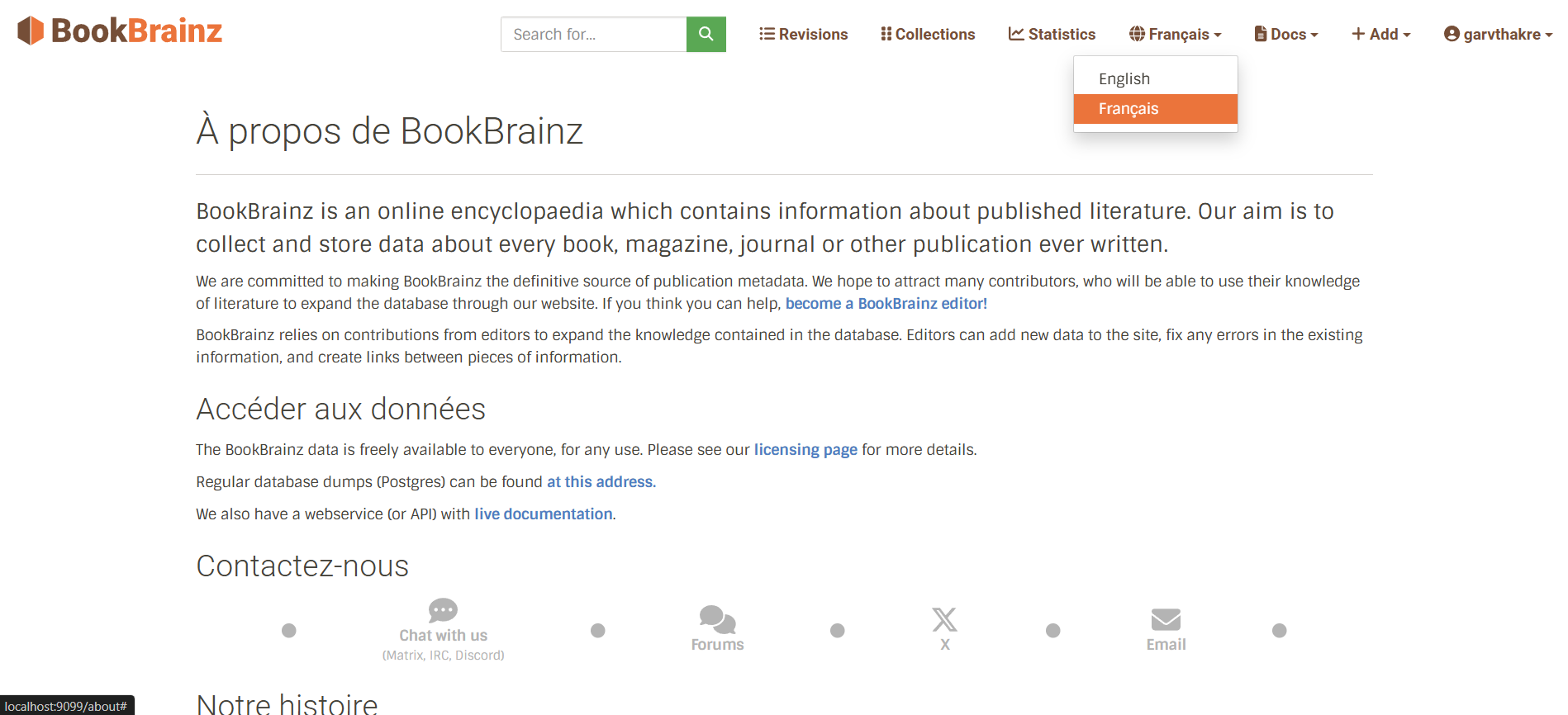Viewport: 1568px width, 715px height.
Task: Open the live documentation link
Action: [x=544, y=514]
